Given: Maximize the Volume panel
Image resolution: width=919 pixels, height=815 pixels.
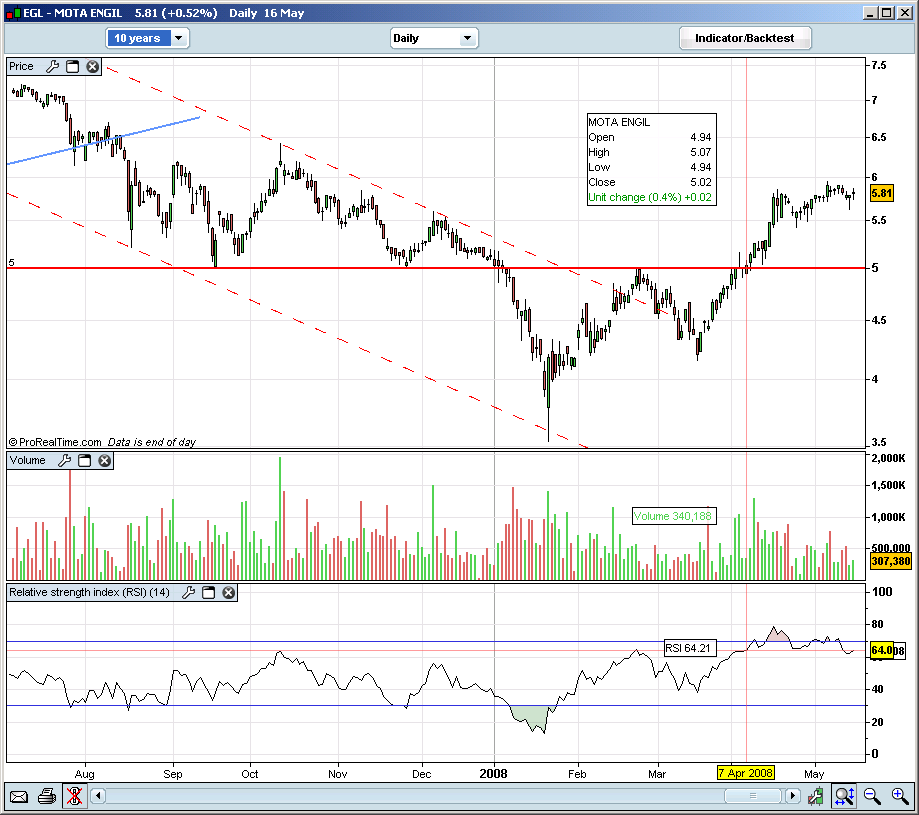Looking at the screenshot, I should [85, 461].
